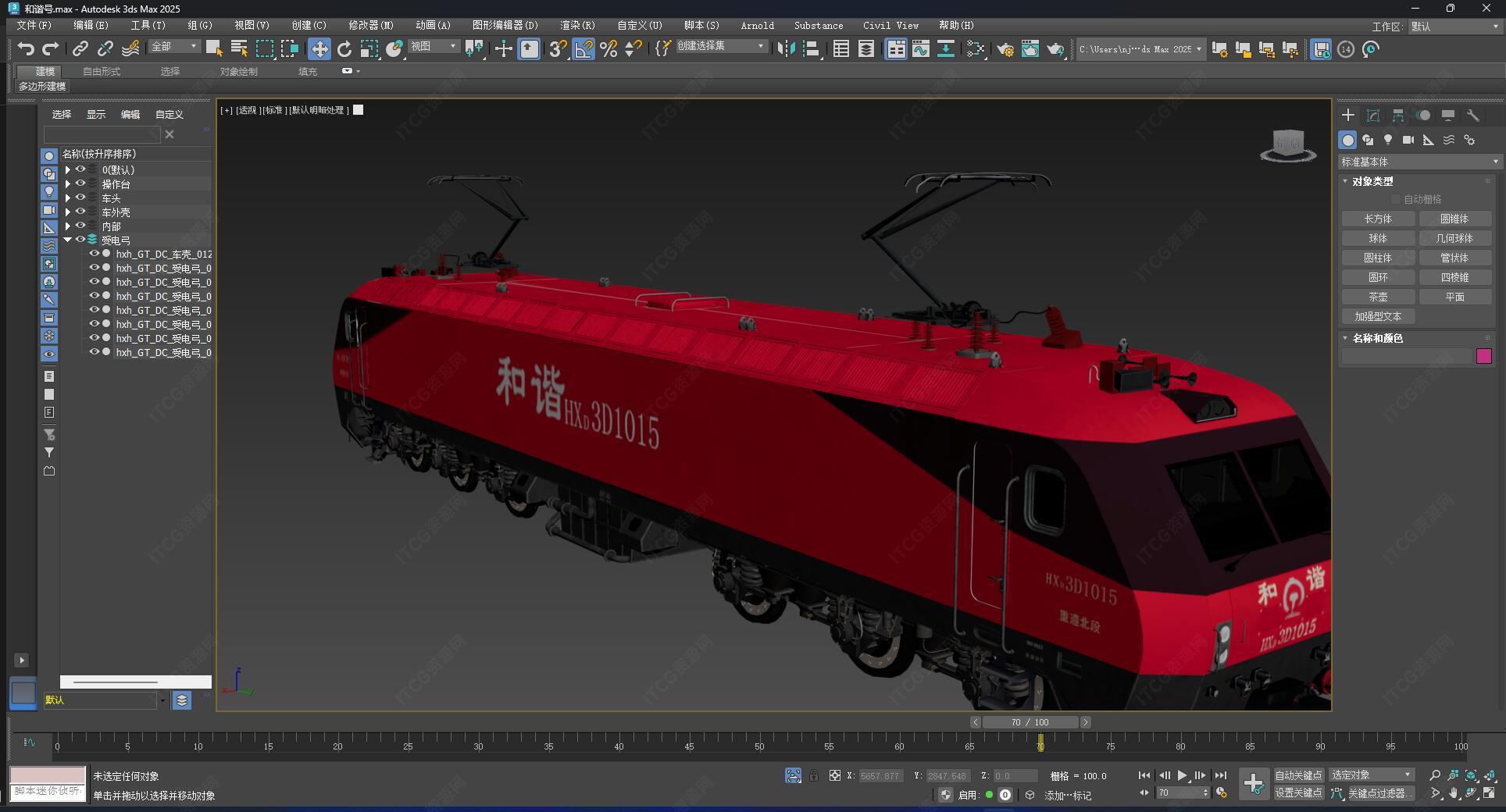Click the Cameras category icon
This screenshot has width=1506, height=812.
click(1408, 140)
